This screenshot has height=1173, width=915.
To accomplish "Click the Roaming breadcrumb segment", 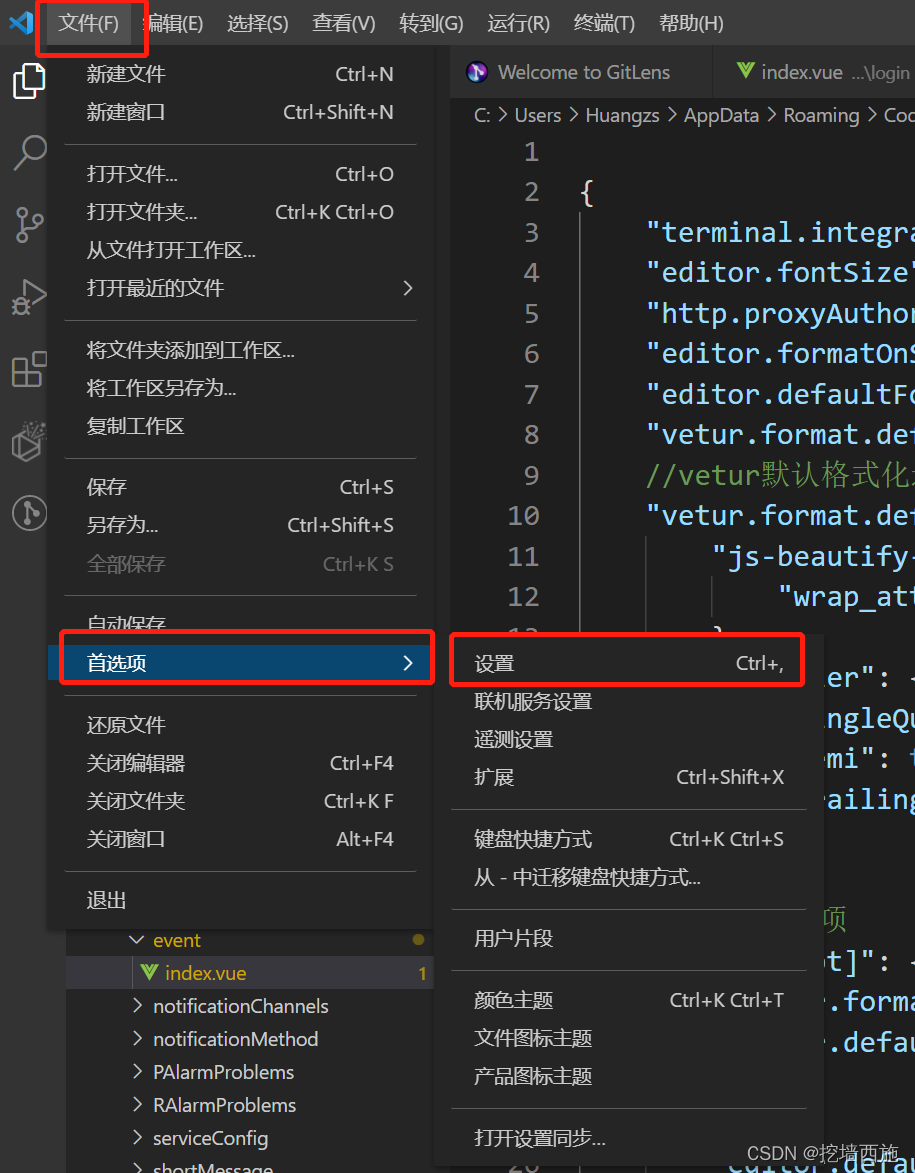I will [821, 115].
